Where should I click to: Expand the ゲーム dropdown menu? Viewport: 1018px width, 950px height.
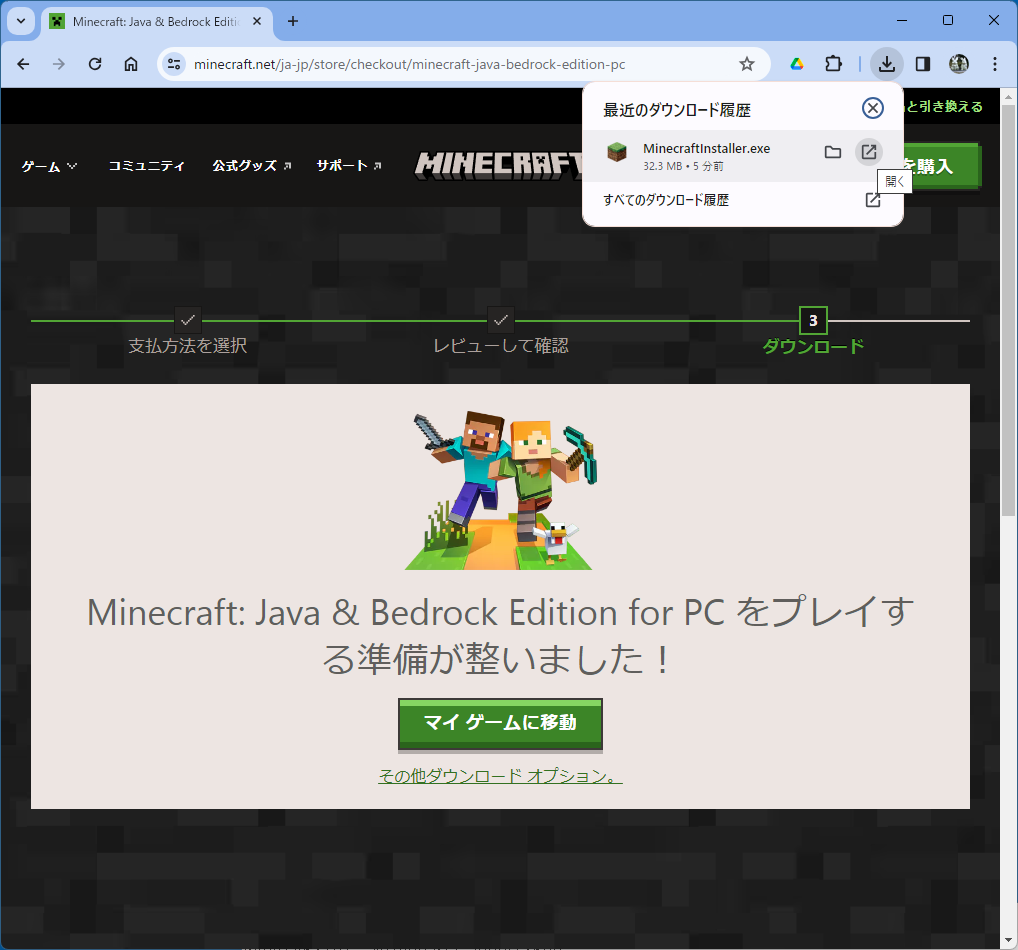coord(49,166)
